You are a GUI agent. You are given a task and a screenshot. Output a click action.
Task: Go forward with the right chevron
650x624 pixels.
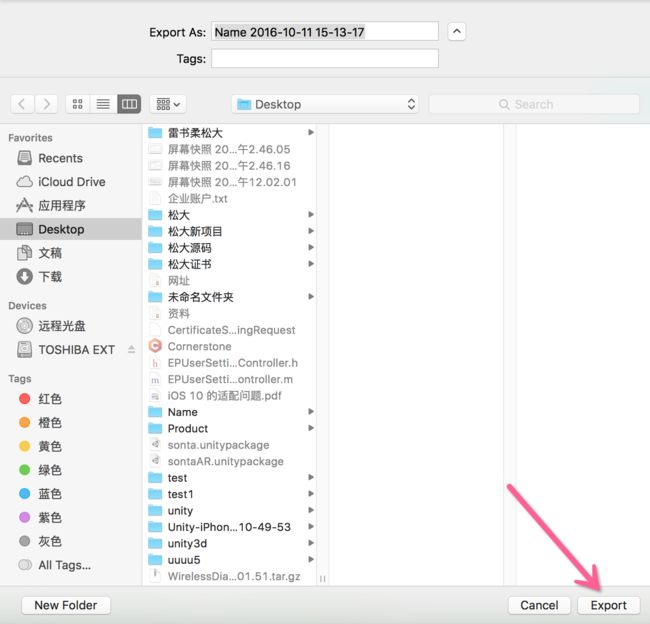pyautogui.click(x=46, y=104)
